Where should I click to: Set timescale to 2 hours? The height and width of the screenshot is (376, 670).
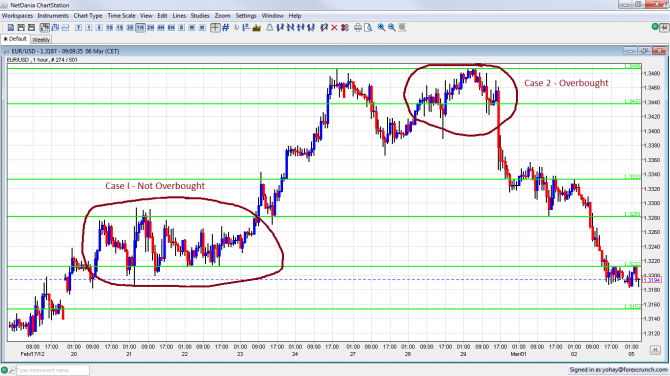coord(150,27)
